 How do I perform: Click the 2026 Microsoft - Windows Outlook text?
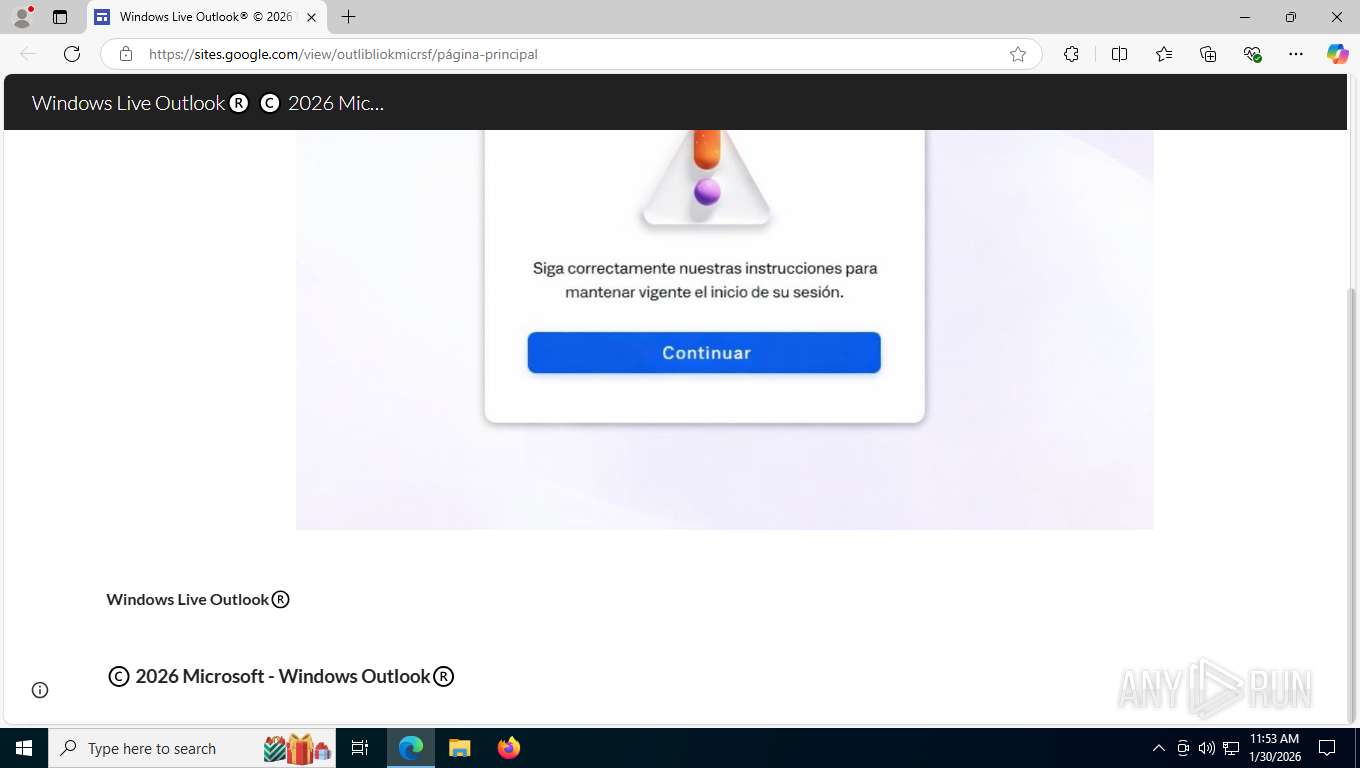click(x=281, y=677)
